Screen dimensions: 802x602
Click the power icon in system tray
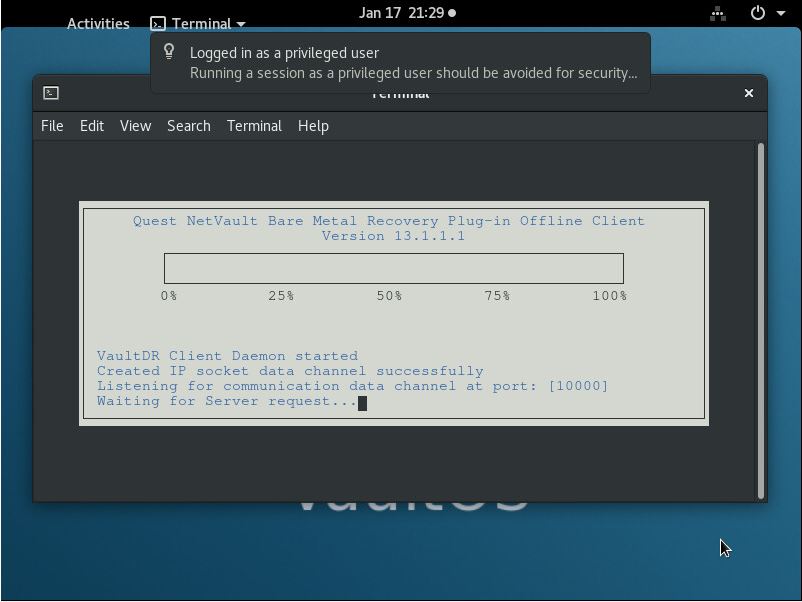click(x=758, y=13)
